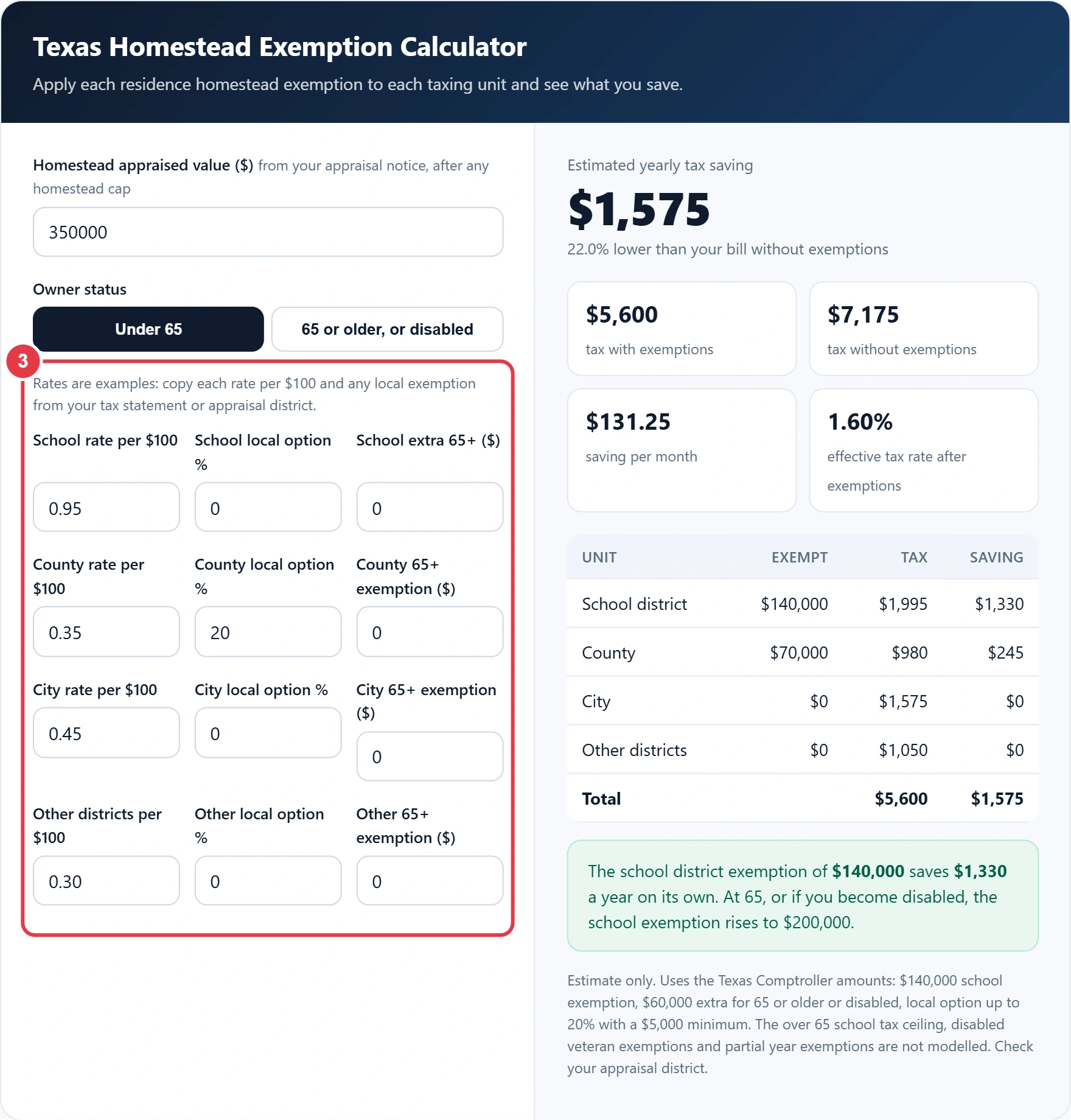Click the green school exemption note
The width and height of the screenshot is (1071, 1120).
803,895
